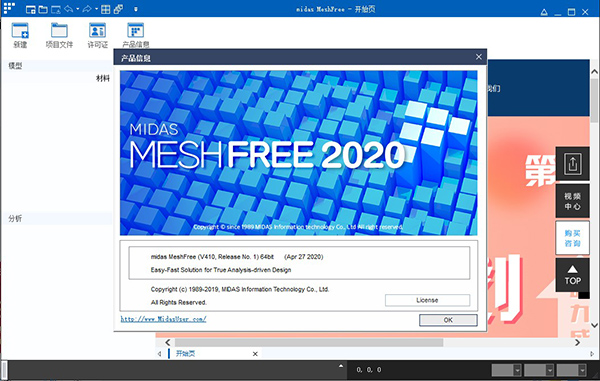
Task: Click the MESHFREE 2020 splash banner image
Action: (298, 153)
